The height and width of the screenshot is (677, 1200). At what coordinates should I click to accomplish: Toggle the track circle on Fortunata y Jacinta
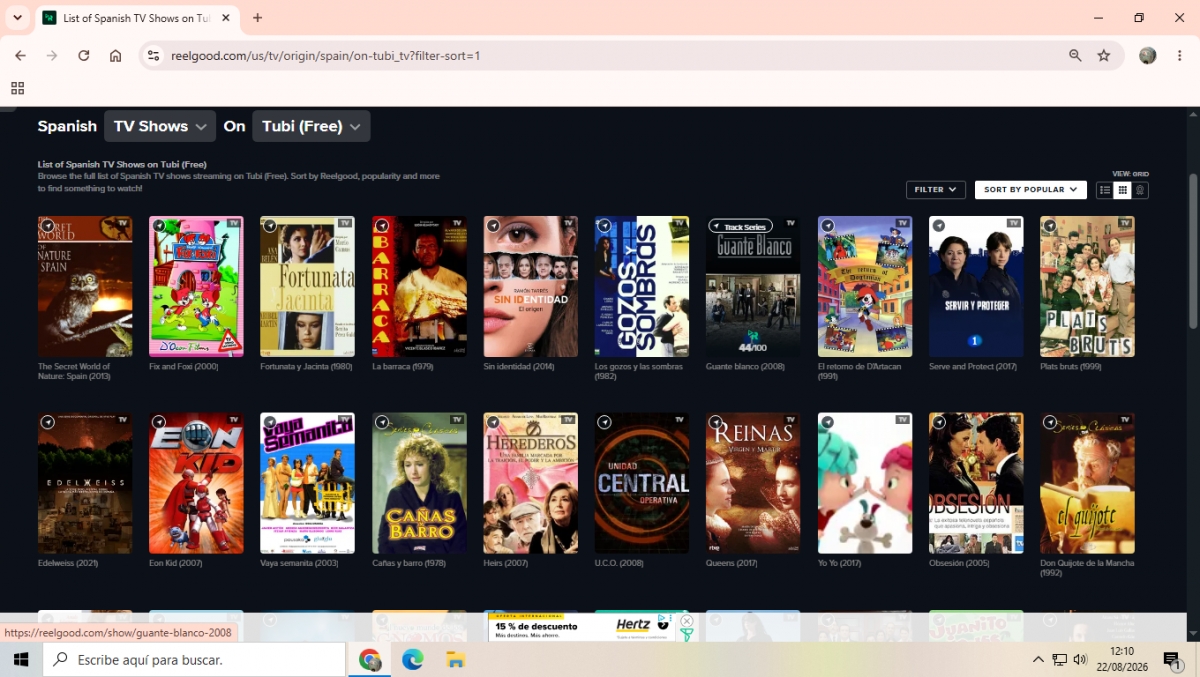[x=269, y=226]
